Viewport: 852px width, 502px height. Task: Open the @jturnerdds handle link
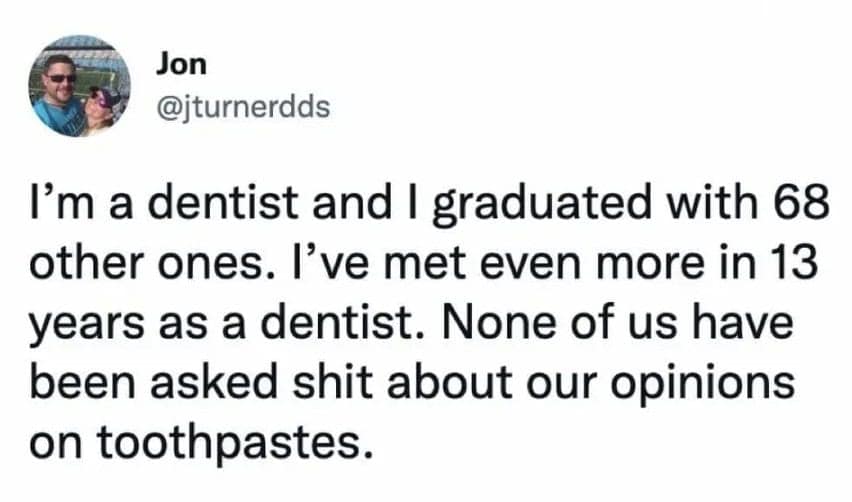tap(242, 107)
